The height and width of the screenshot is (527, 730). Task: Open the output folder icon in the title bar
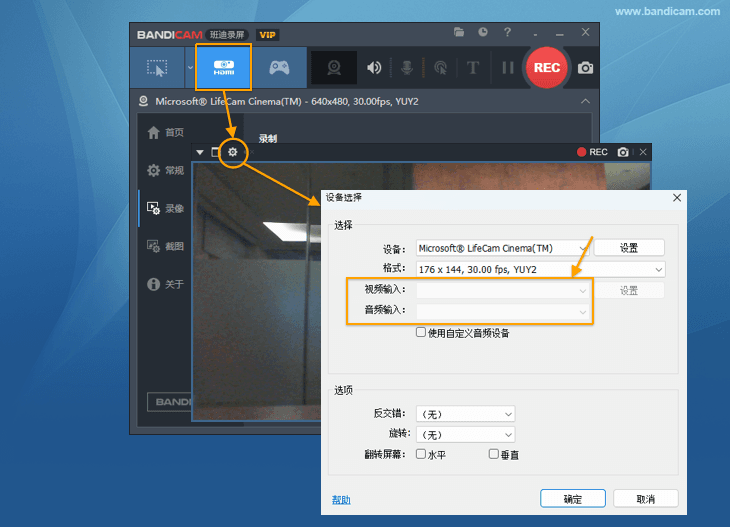[x=459, y=32]
